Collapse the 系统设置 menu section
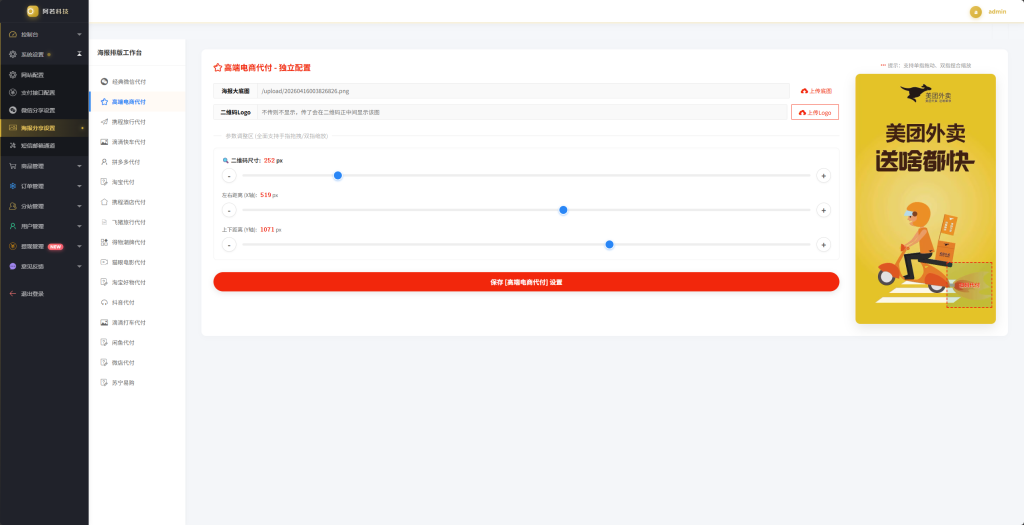The image size is (1024, 525). (x=44, y=54)
